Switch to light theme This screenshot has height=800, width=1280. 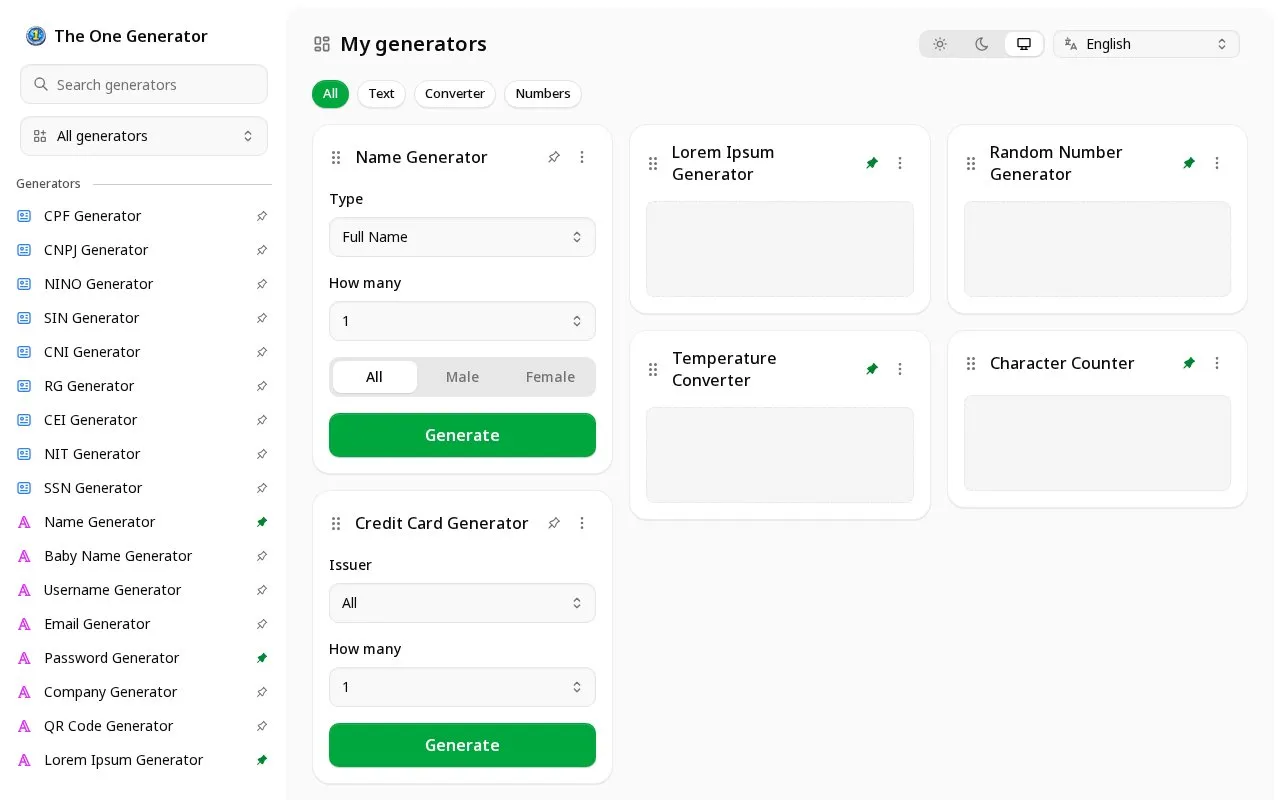point(940,44)
